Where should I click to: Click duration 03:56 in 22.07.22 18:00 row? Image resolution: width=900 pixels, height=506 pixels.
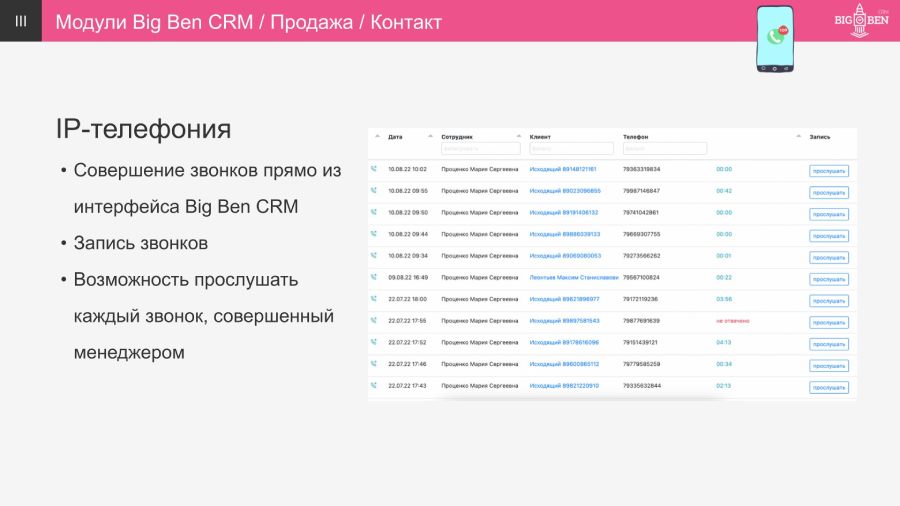pos(724,299)
